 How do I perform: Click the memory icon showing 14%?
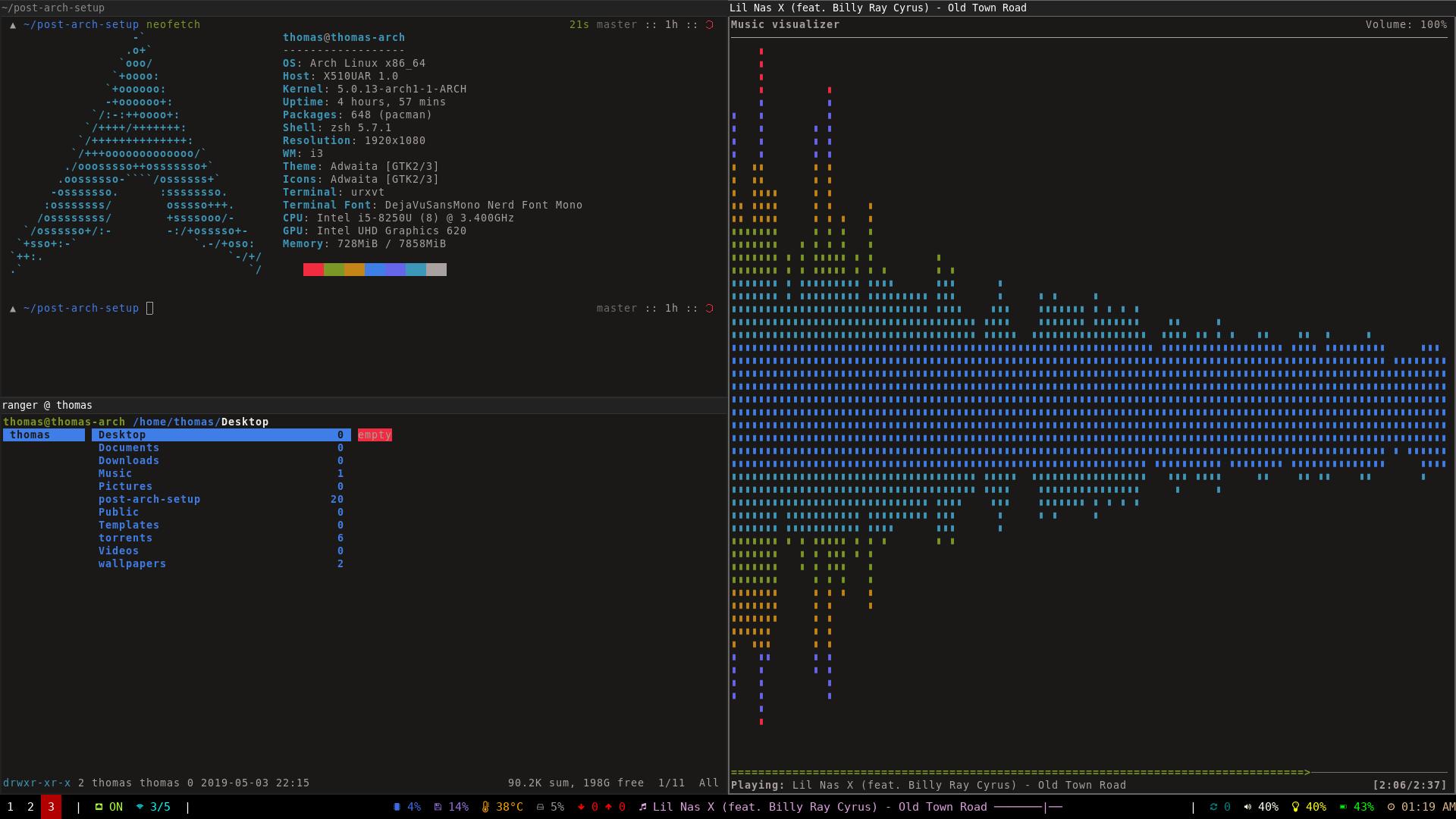438,807
